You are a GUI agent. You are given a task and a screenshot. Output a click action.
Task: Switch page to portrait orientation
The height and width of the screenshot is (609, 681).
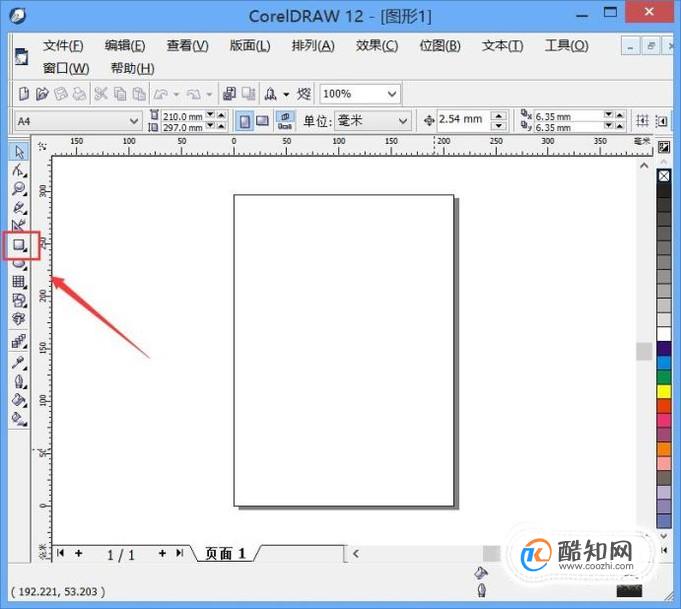tap(245, 121)
